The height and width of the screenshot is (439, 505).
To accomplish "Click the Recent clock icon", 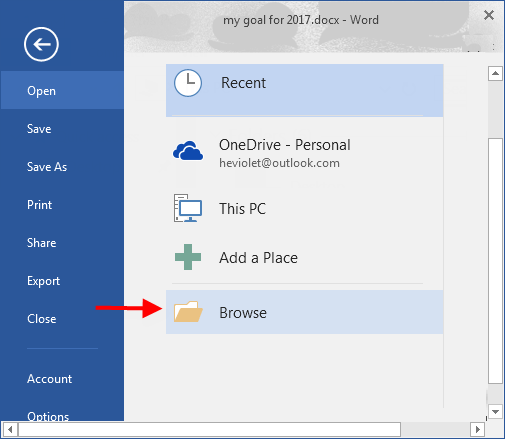I will 188,83.
